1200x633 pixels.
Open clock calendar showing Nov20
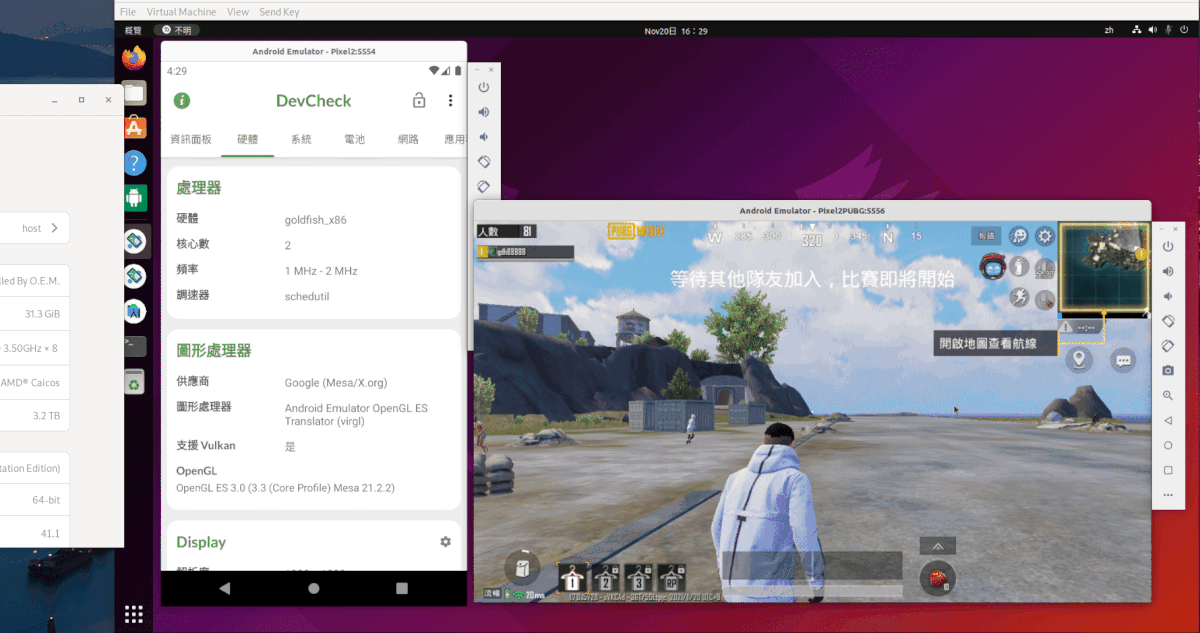click(676, 31)
